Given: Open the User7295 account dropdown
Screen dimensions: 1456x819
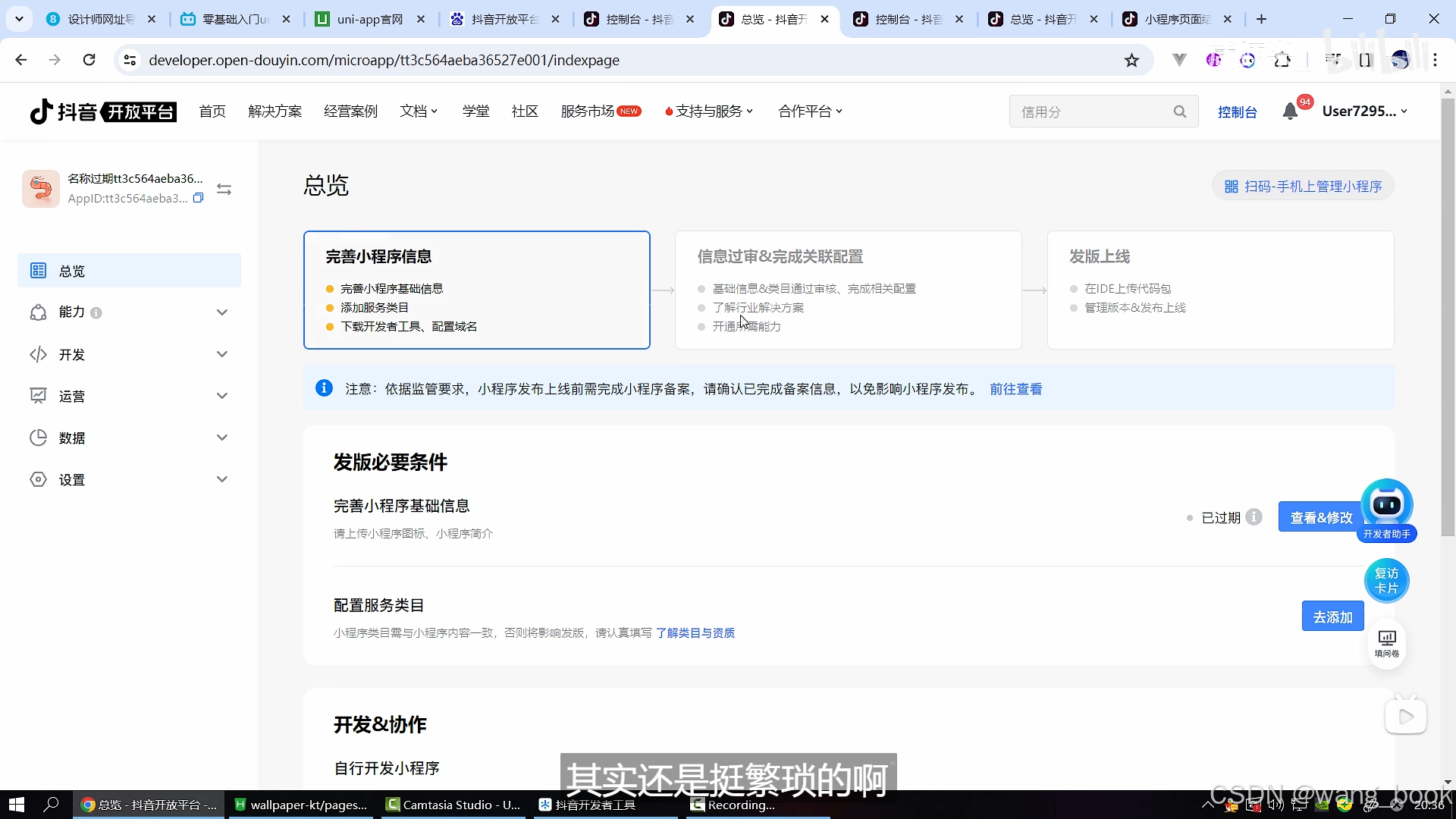Looking at the screenshot, I should (x=1365, y=111).
